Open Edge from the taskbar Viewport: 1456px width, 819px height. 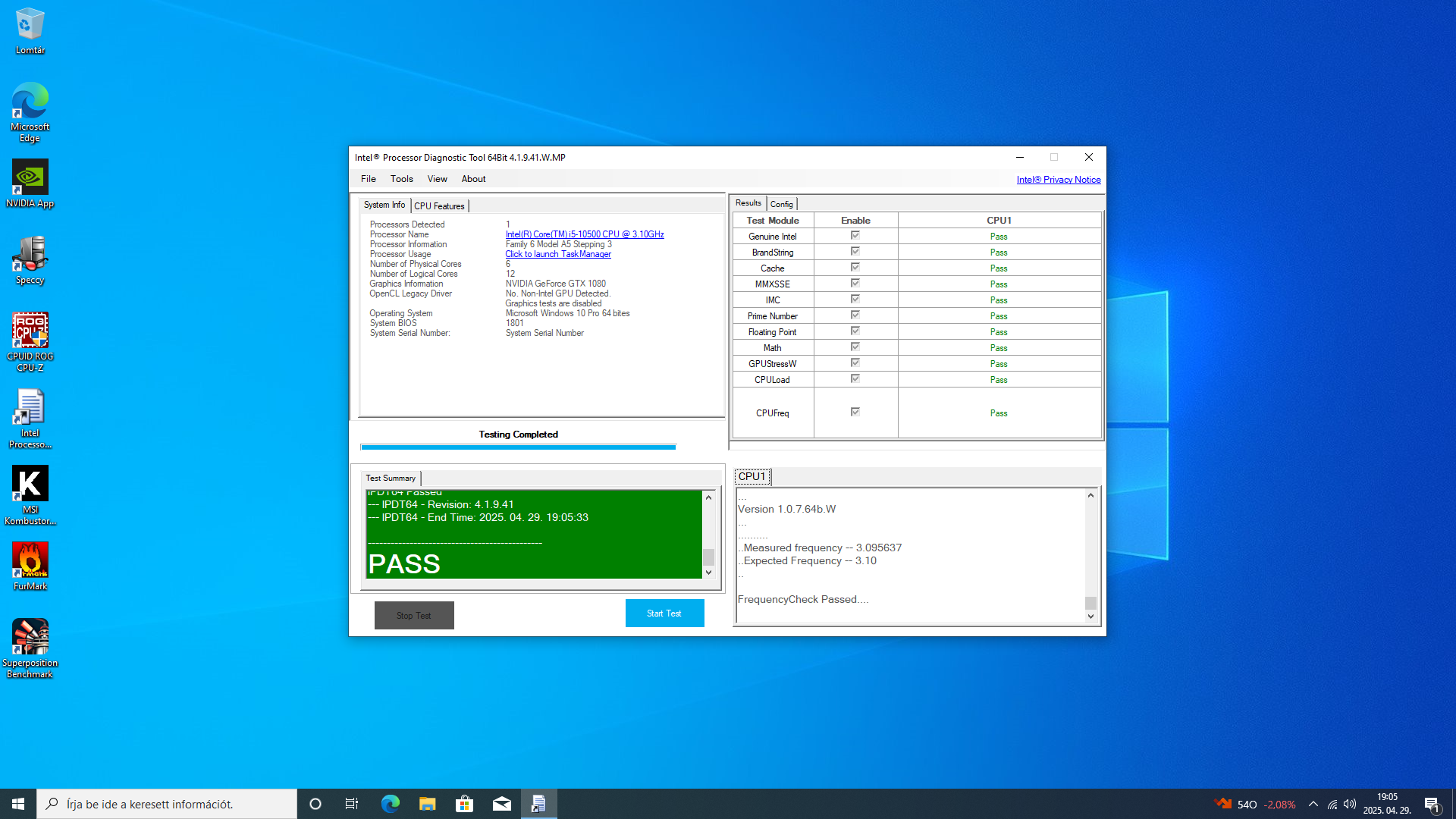(x=390, y=804)
